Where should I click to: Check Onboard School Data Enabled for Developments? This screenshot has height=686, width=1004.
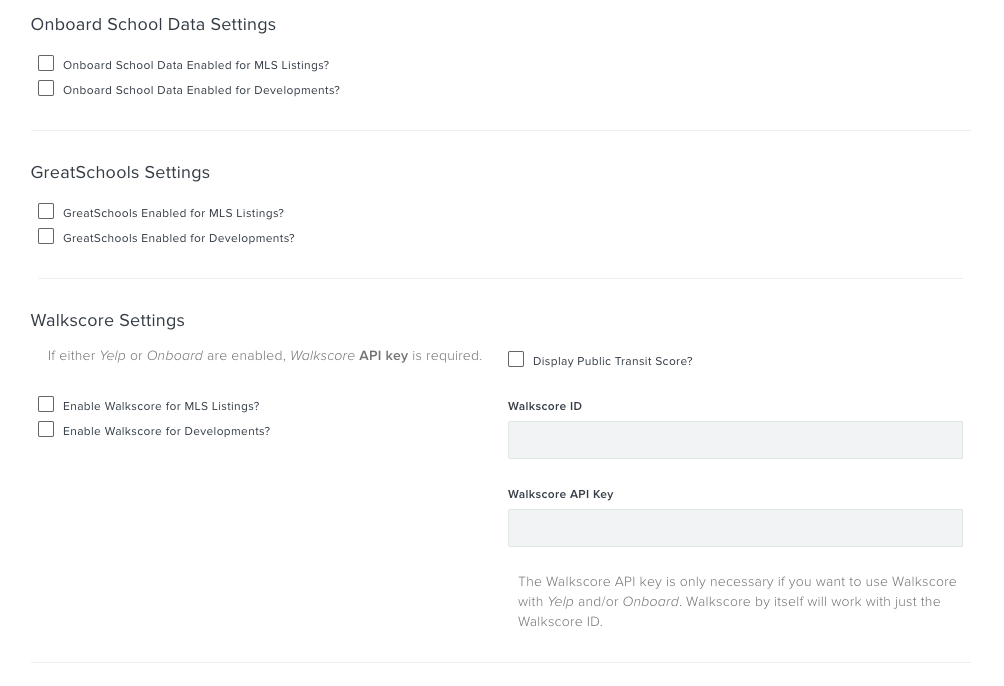pos(46,88)
